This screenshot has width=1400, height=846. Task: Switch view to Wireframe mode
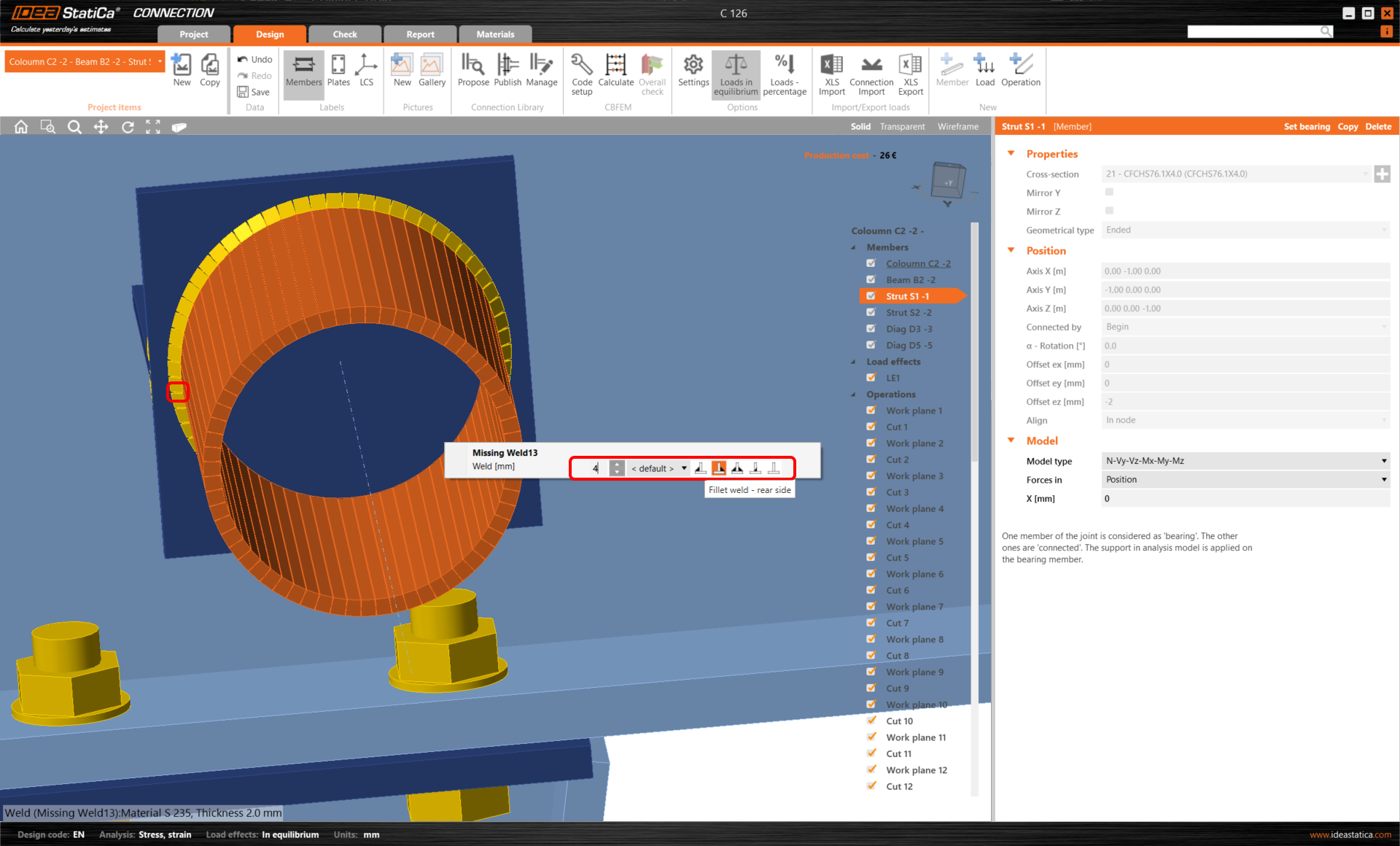point(957,127)
